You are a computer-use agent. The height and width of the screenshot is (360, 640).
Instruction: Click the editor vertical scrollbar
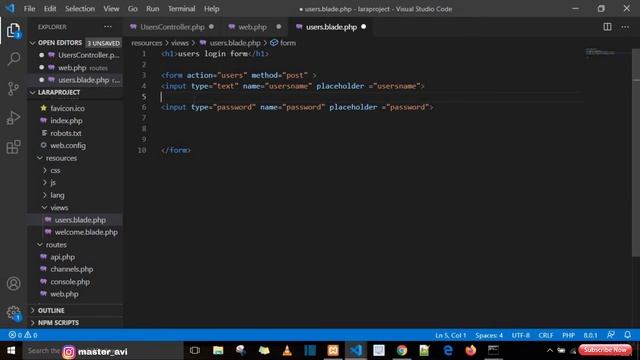(636, 153)
